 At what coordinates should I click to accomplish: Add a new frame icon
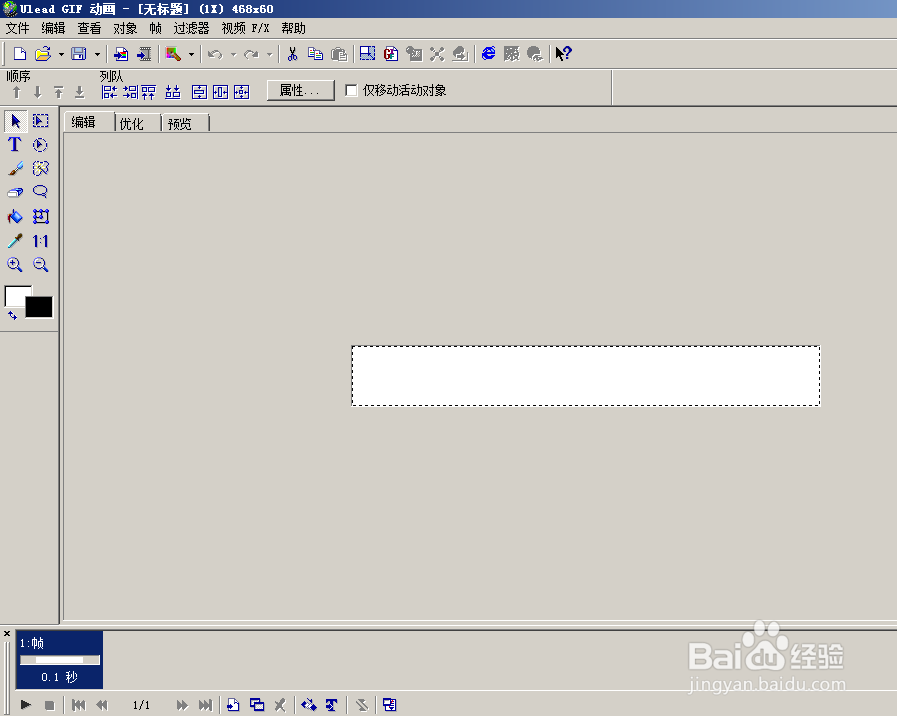[x=233, y=705]
